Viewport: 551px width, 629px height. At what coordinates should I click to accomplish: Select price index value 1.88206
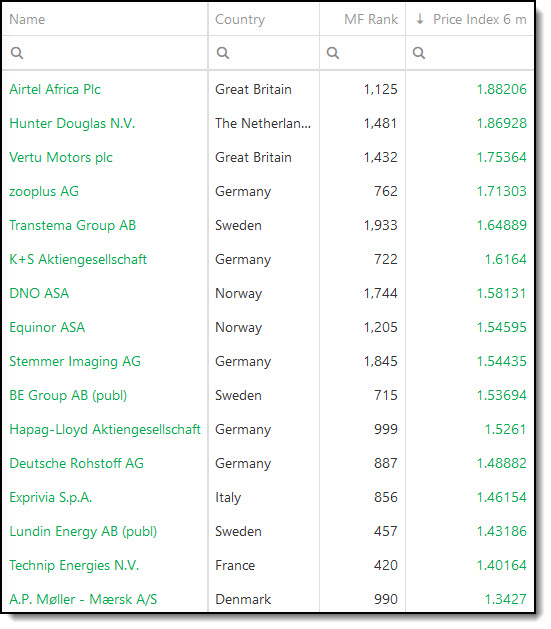(x=501, y=89)
